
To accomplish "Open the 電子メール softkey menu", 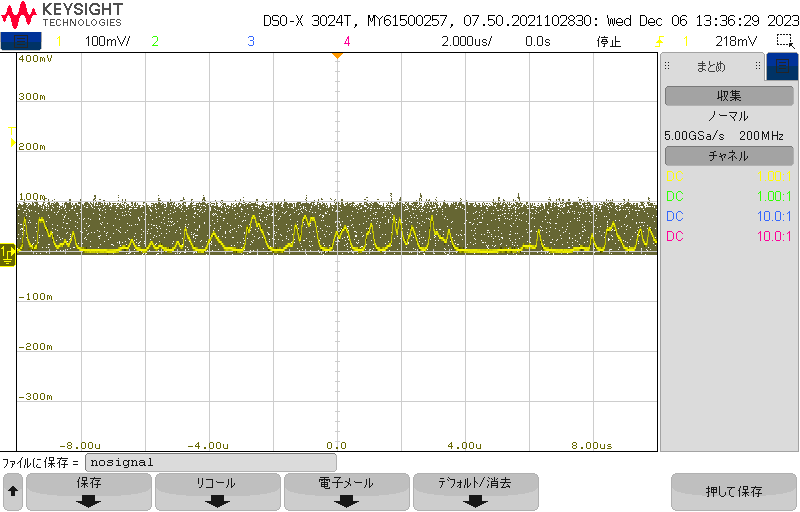I will [347, 492].
